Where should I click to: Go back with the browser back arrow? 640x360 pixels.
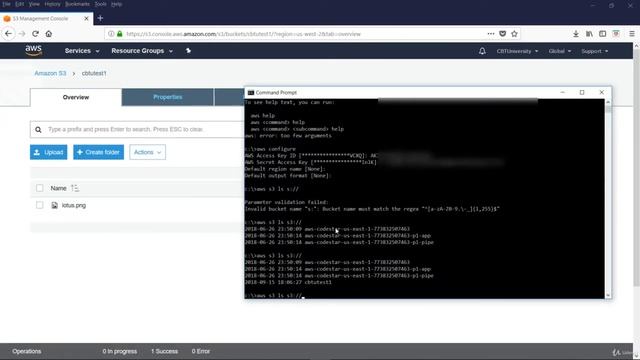tap(9, 34)
